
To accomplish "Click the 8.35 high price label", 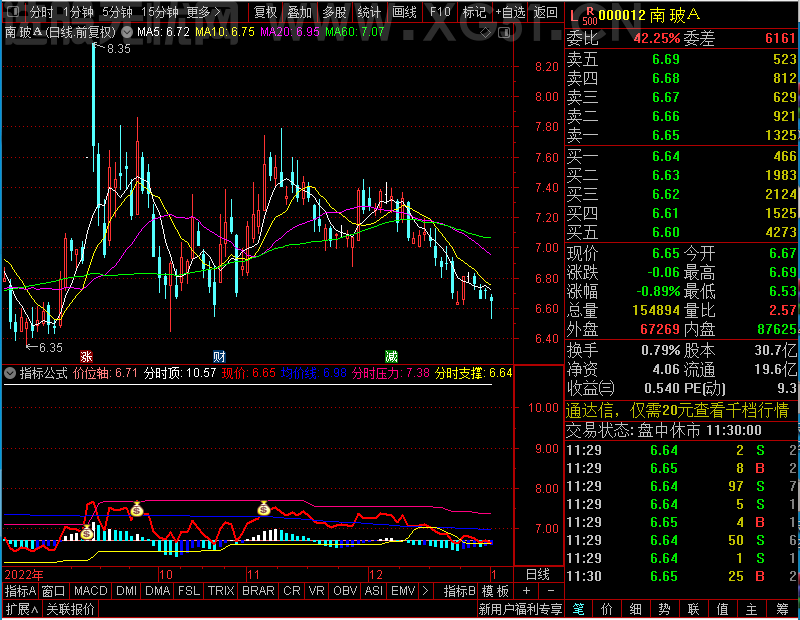I will click(118, 49).
